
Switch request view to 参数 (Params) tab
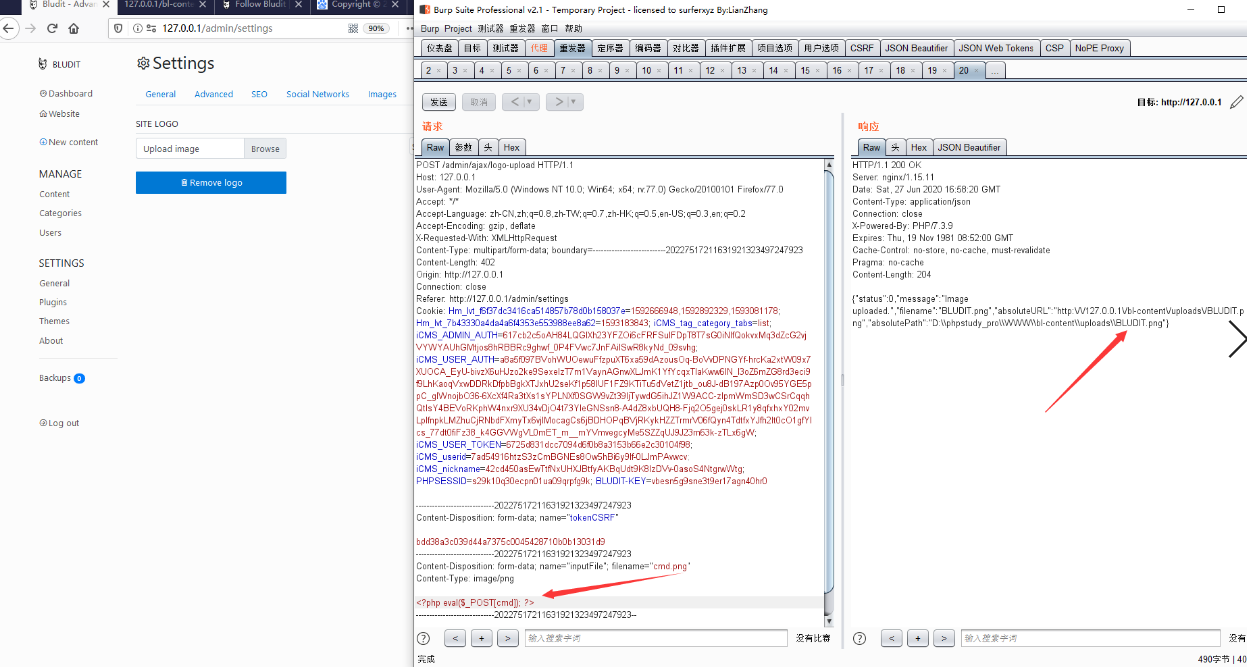(x=463, y=147)
